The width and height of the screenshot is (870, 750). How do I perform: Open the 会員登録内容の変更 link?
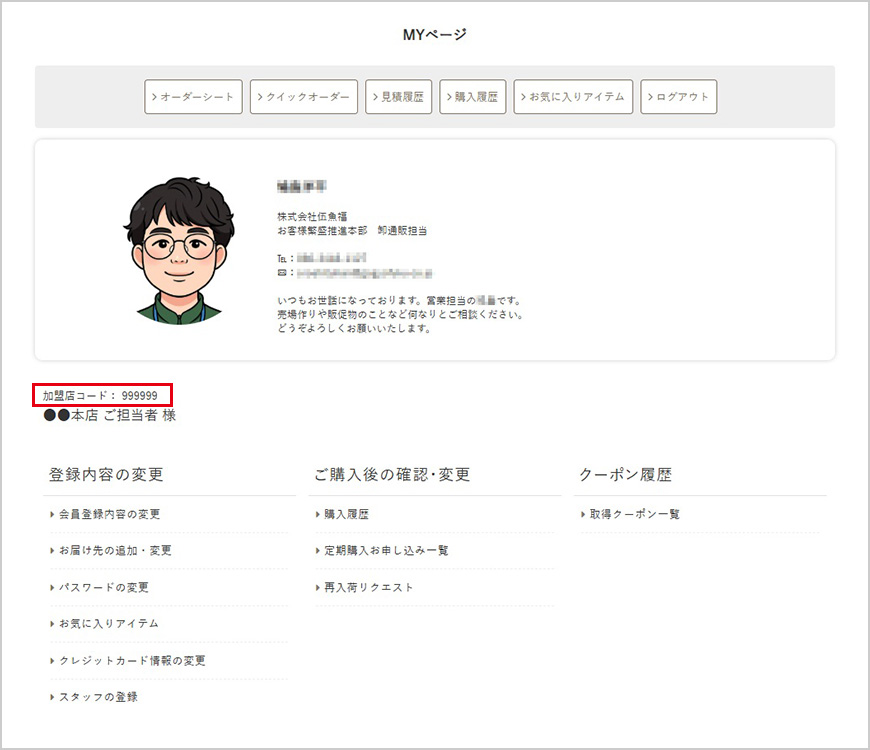pos(109,514)
